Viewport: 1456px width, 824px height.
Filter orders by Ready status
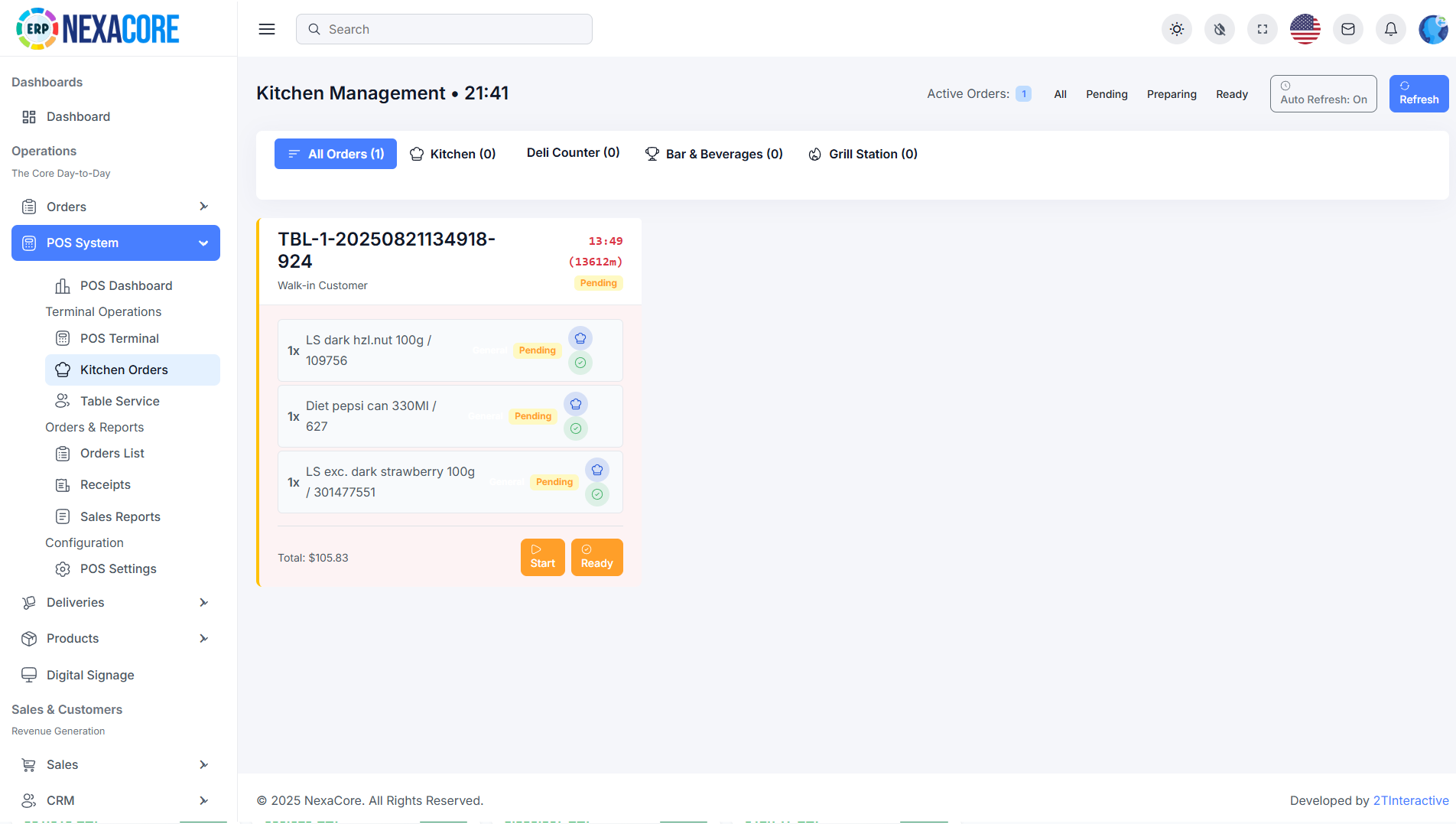1231,94
